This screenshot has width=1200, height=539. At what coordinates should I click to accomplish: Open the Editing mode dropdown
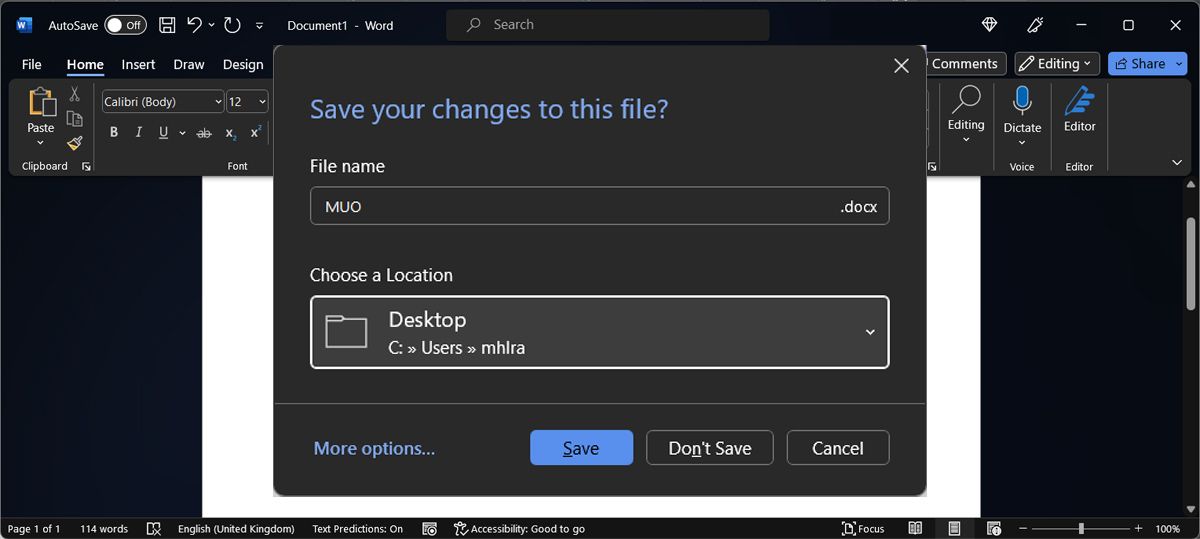[1057, 64]
